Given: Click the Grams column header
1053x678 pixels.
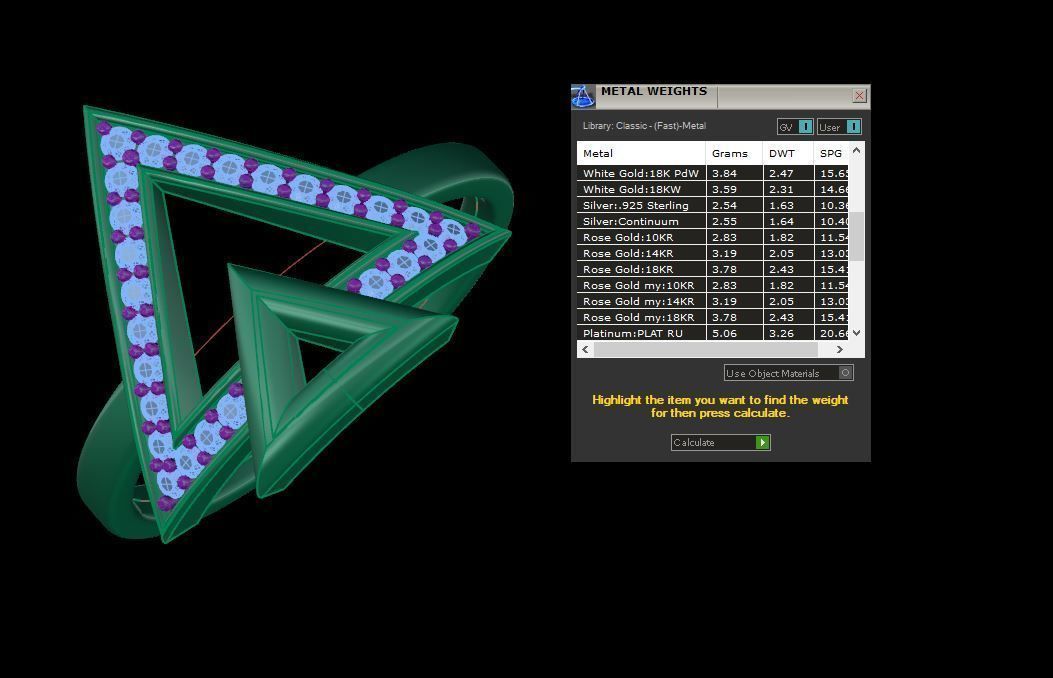Looking at the screenshot, I should (x=733, y=153).
